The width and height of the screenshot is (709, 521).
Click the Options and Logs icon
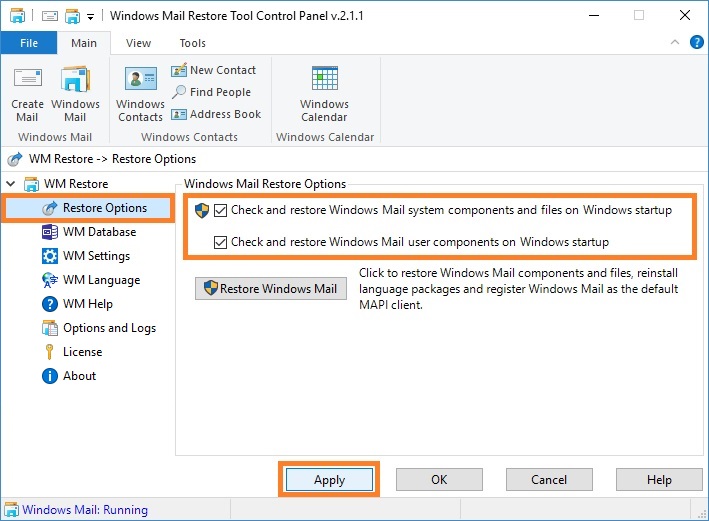50,328
